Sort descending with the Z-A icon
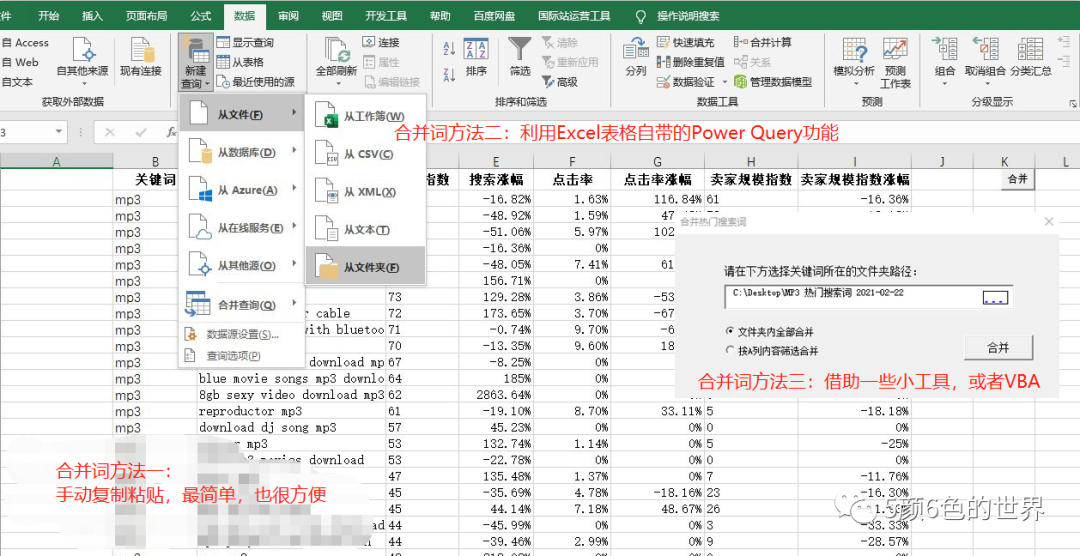This screenshot has height=556, width=1080. coord(449,75)
